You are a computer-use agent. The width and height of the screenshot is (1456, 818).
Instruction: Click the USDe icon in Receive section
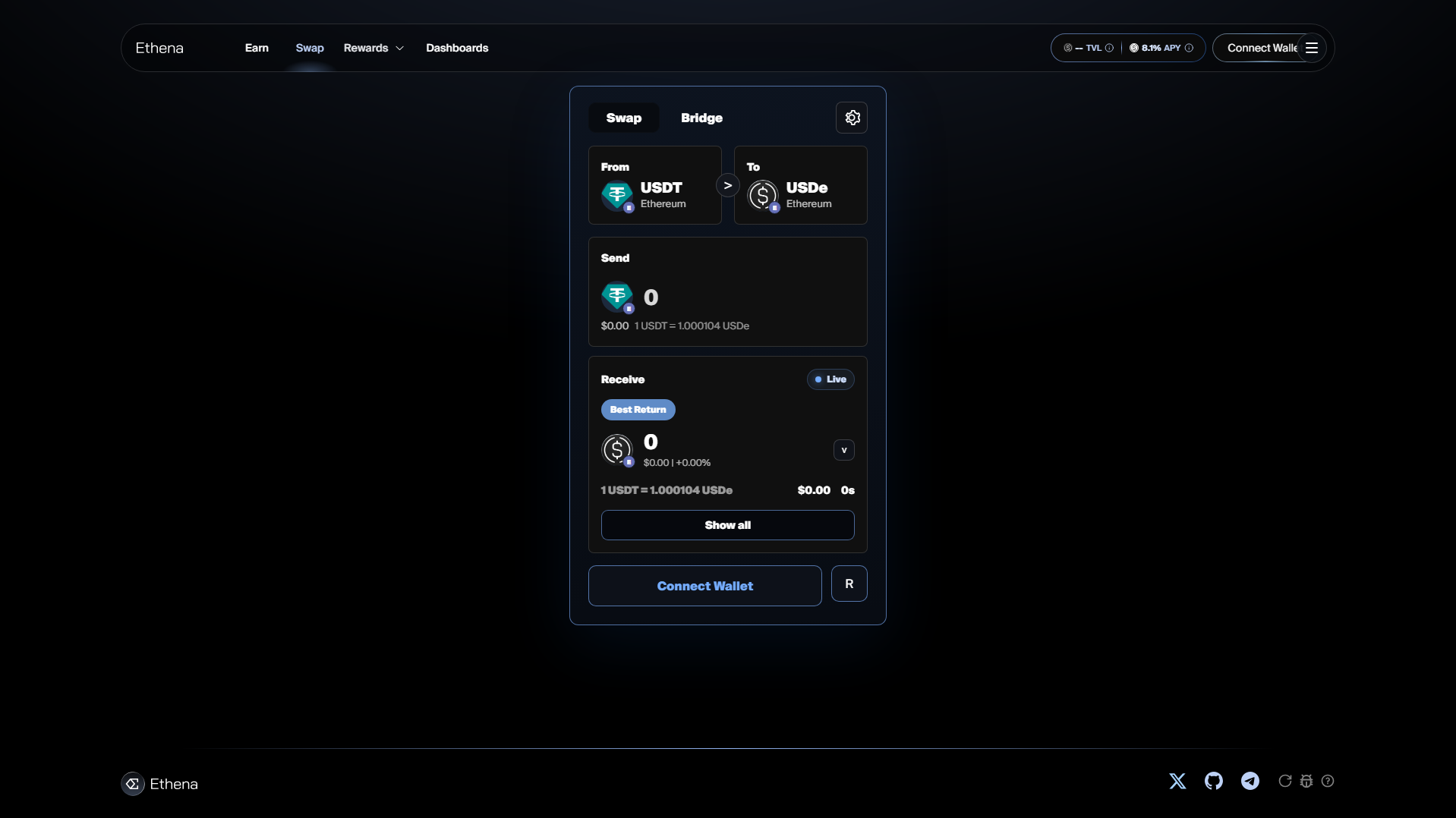coord(617,450)
